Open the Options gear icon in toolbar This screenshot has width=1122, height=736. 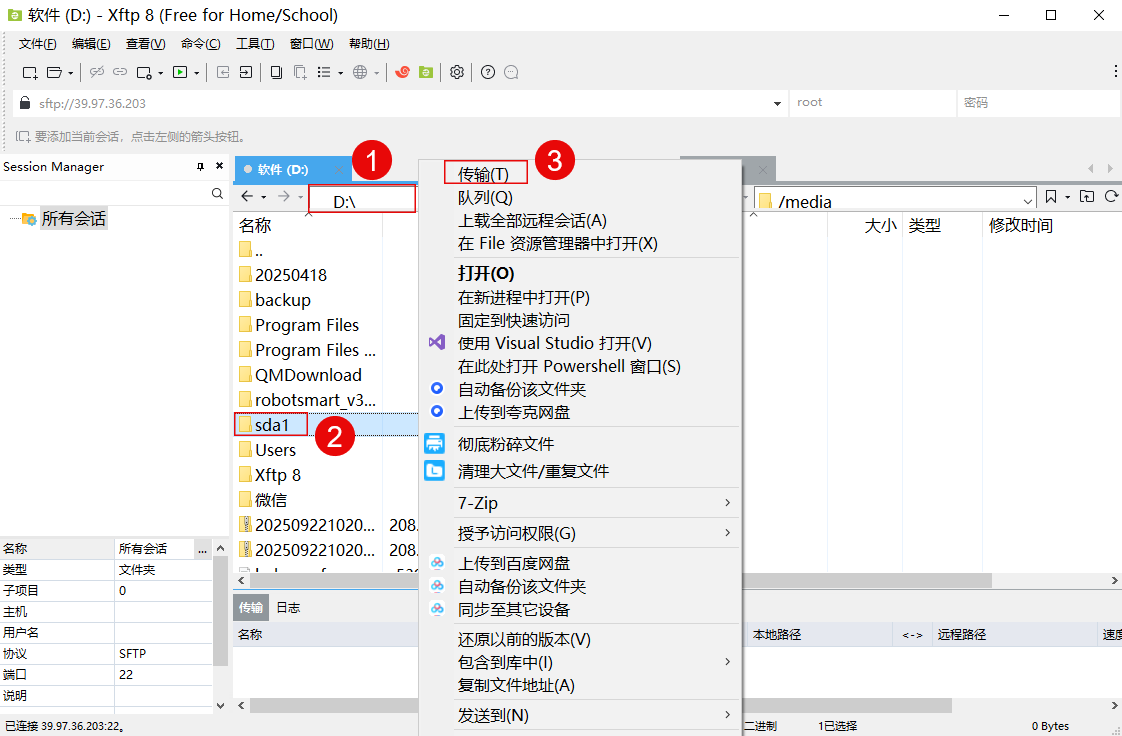(x=457, y=72)
